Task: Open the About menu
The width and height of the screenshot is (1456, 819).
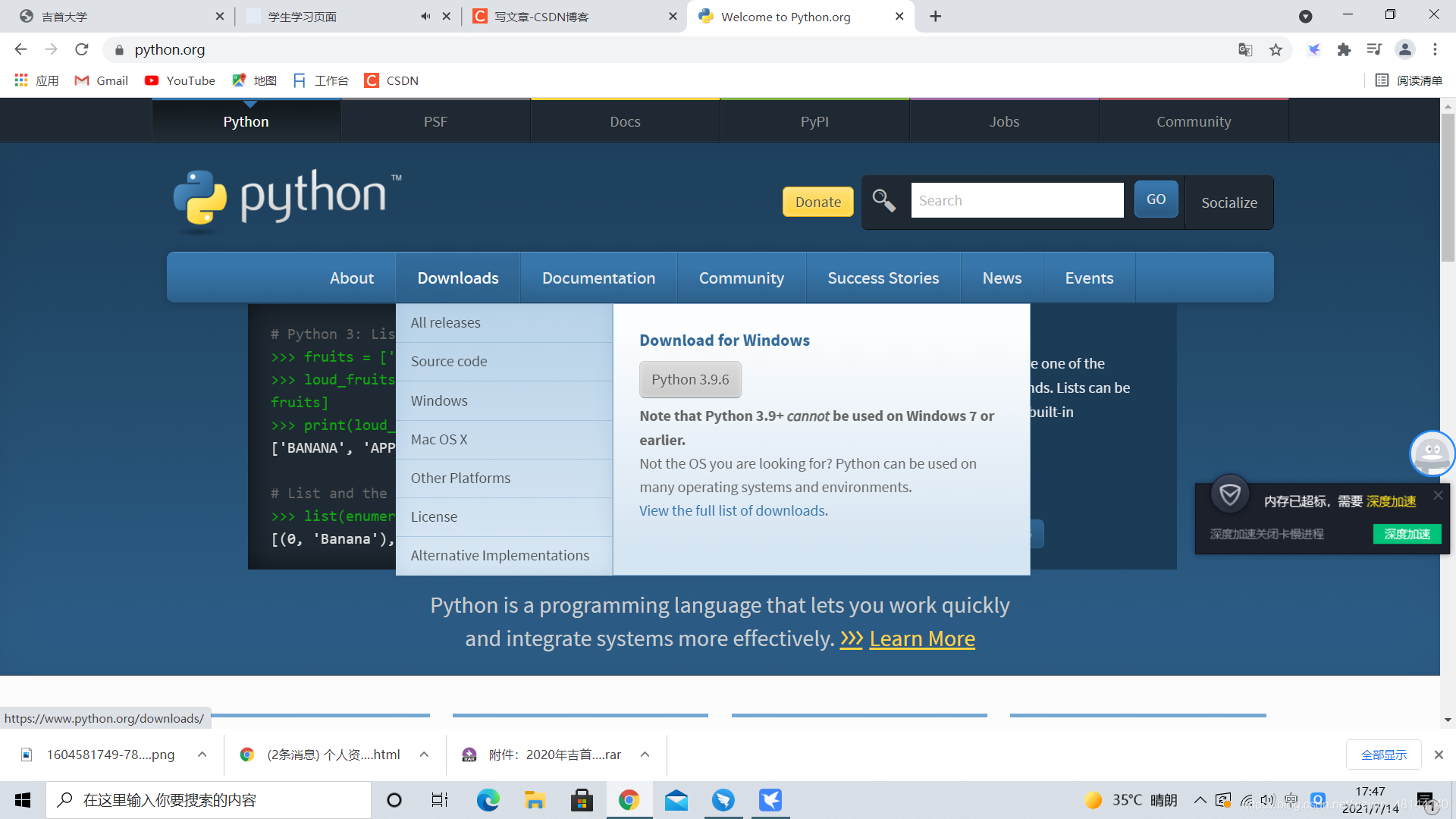Action: [x=352, y=278]
